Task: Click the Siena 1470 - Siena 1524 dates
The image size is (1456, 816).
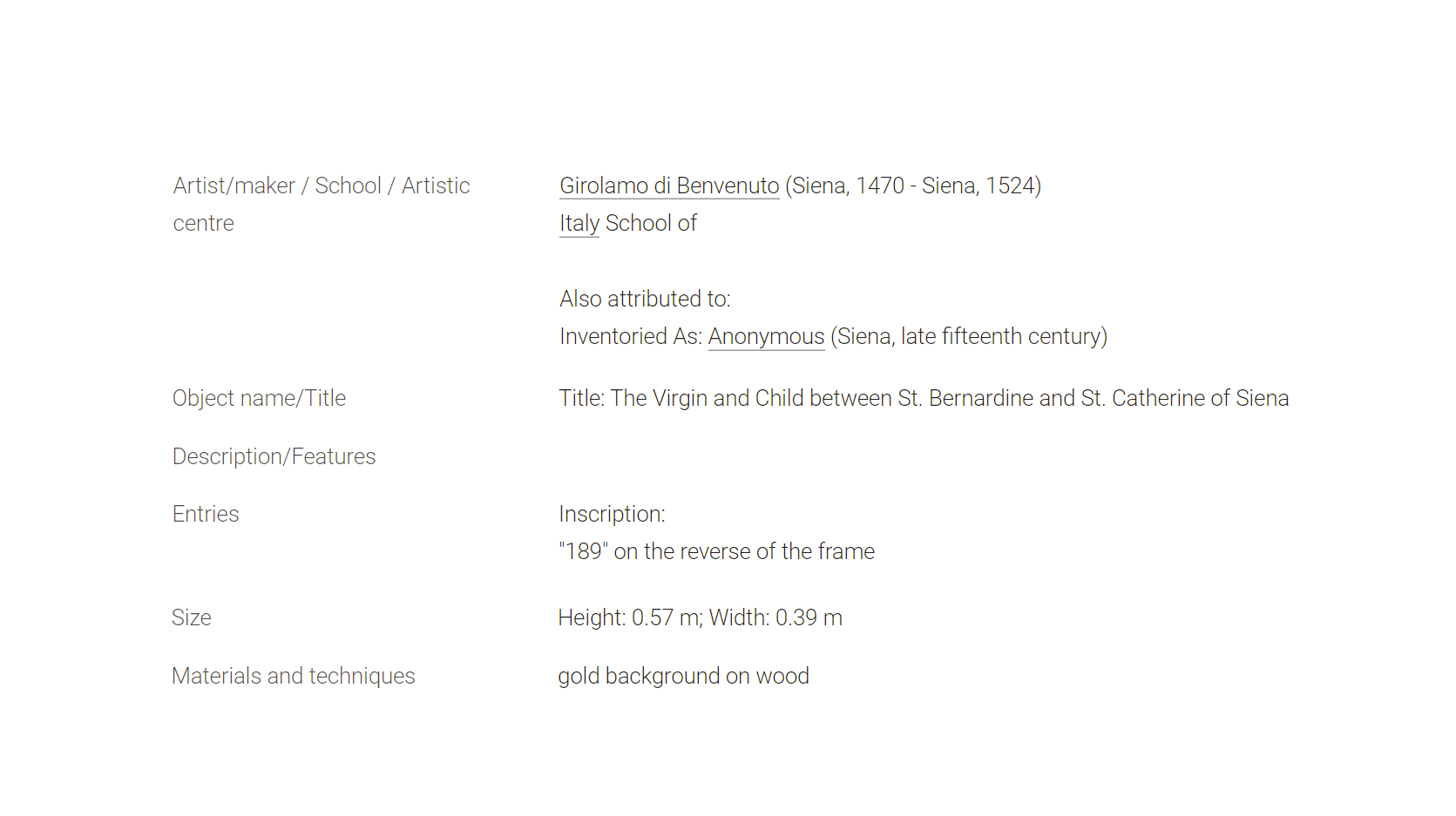Action: (x=913, y=185)
